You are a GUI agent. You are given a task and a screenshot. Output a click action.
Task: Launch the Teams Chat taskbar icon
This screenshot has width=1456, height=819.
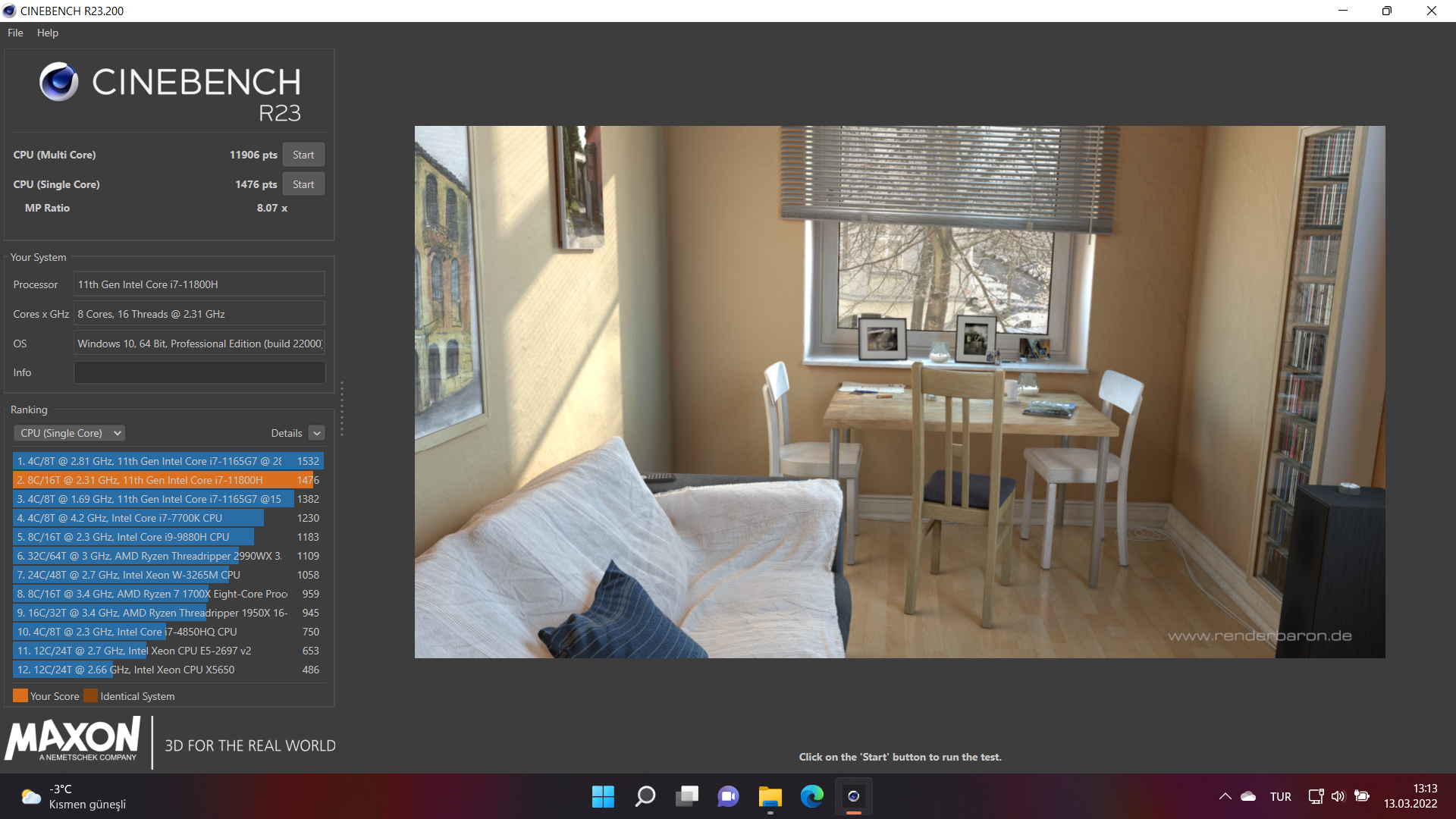(728, 796)
